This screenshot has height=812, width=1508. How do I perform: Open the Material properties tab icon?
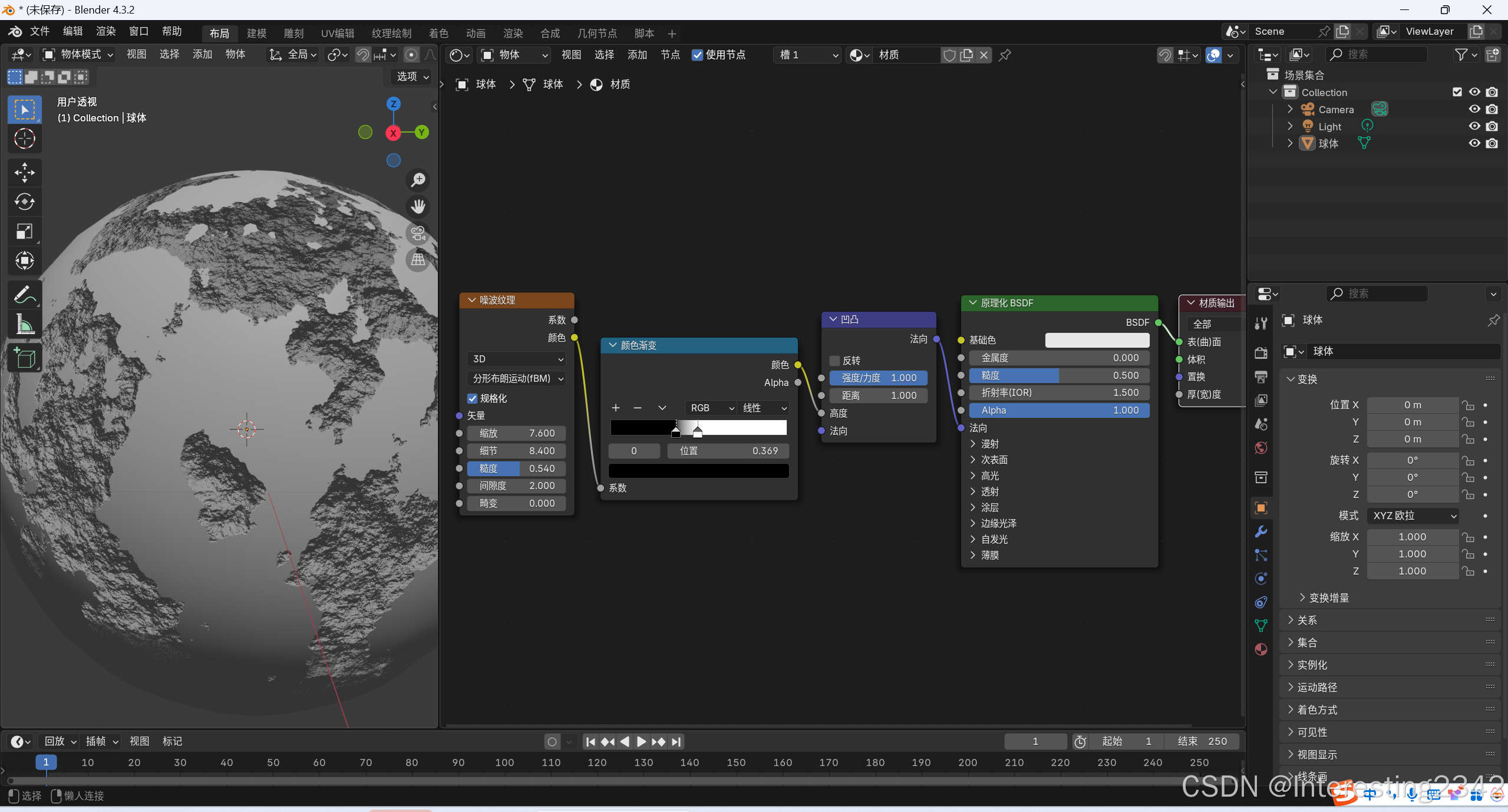point(1261,649)
